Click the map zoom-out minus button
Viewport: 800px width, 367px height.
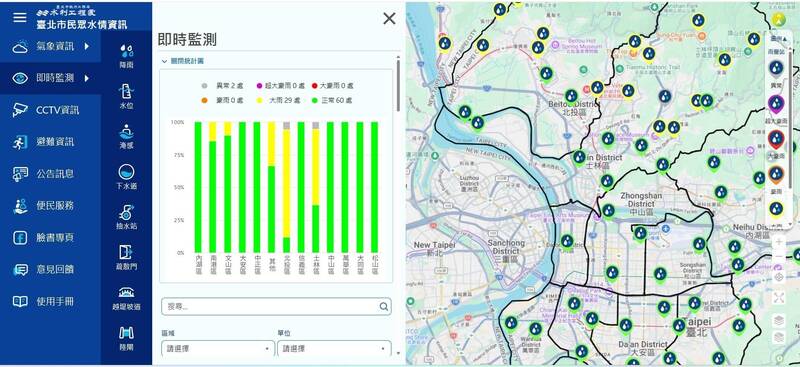click(779, 257)
